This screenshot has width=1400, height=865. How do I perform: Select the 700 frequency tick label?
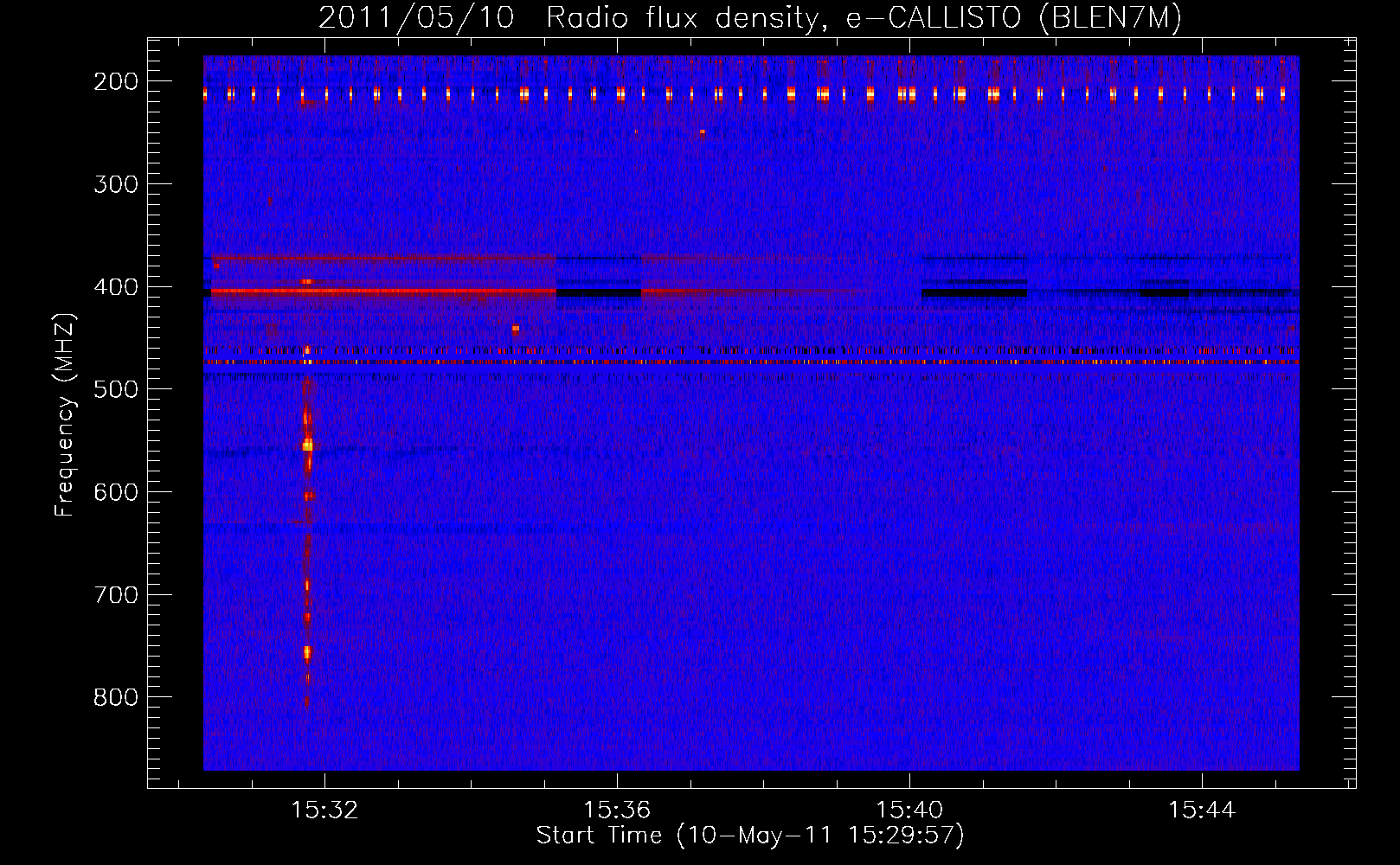(x=116, y=595)
